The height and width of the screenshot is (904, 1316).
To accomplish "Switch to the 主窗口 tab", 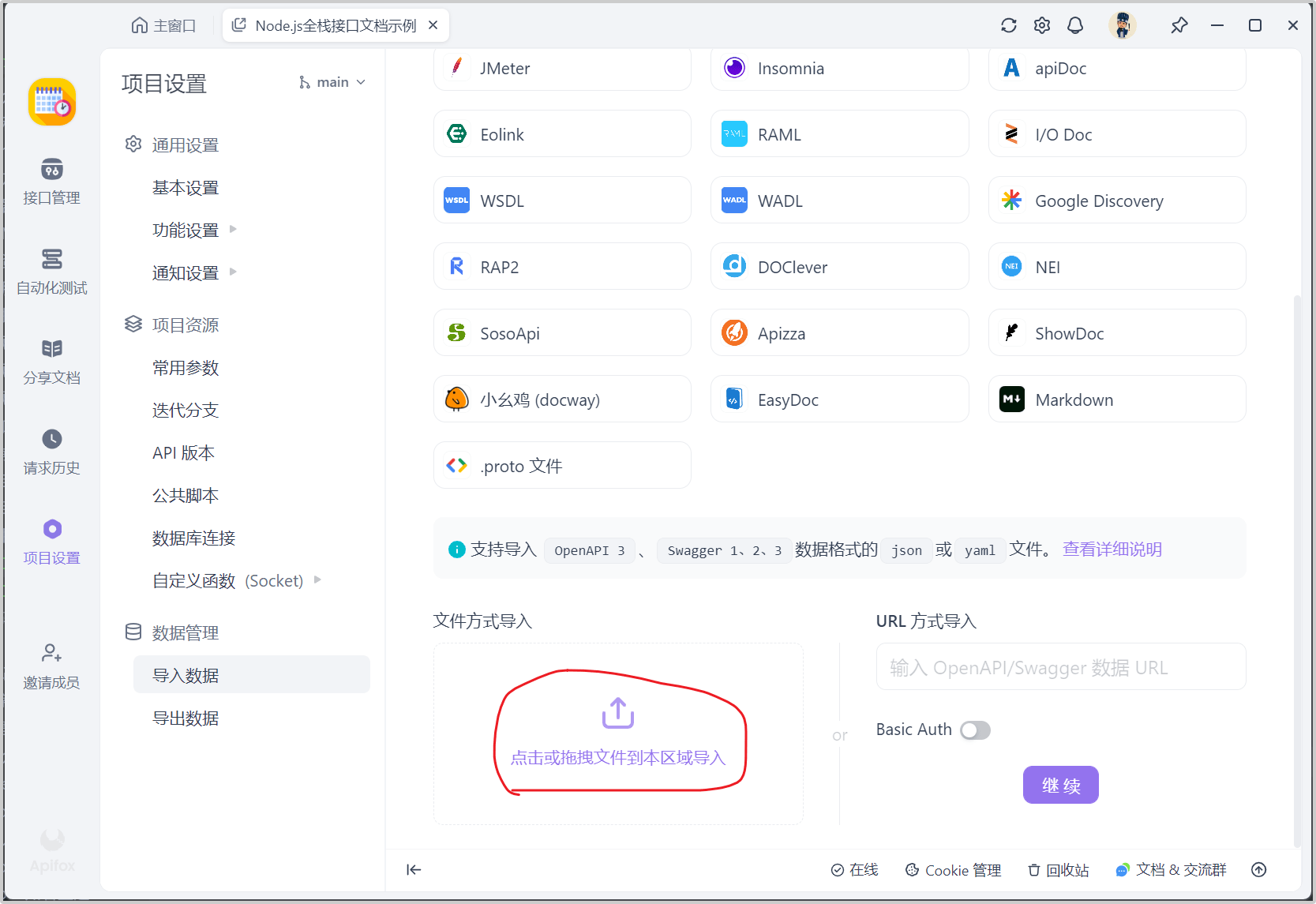I will [163, 25].
